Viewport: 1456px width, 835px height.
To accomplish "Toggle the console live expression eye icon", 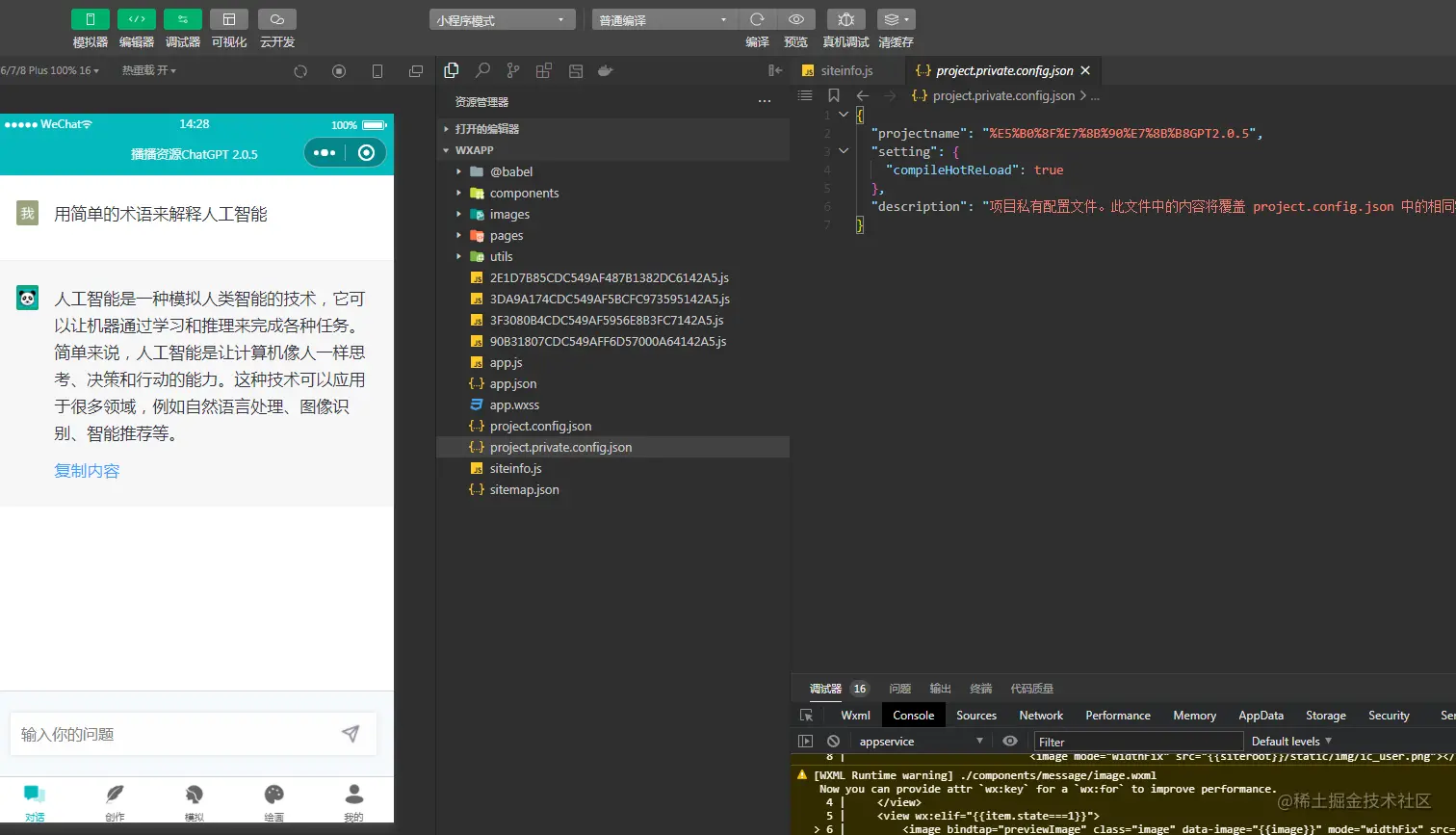I will 1010,741.
